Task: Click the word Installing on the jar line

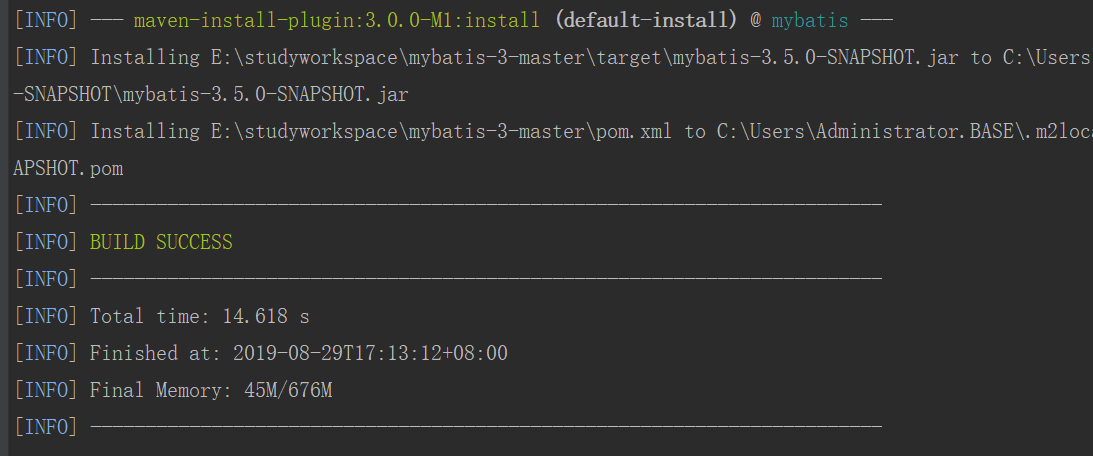Action: (x=145, y=58)
